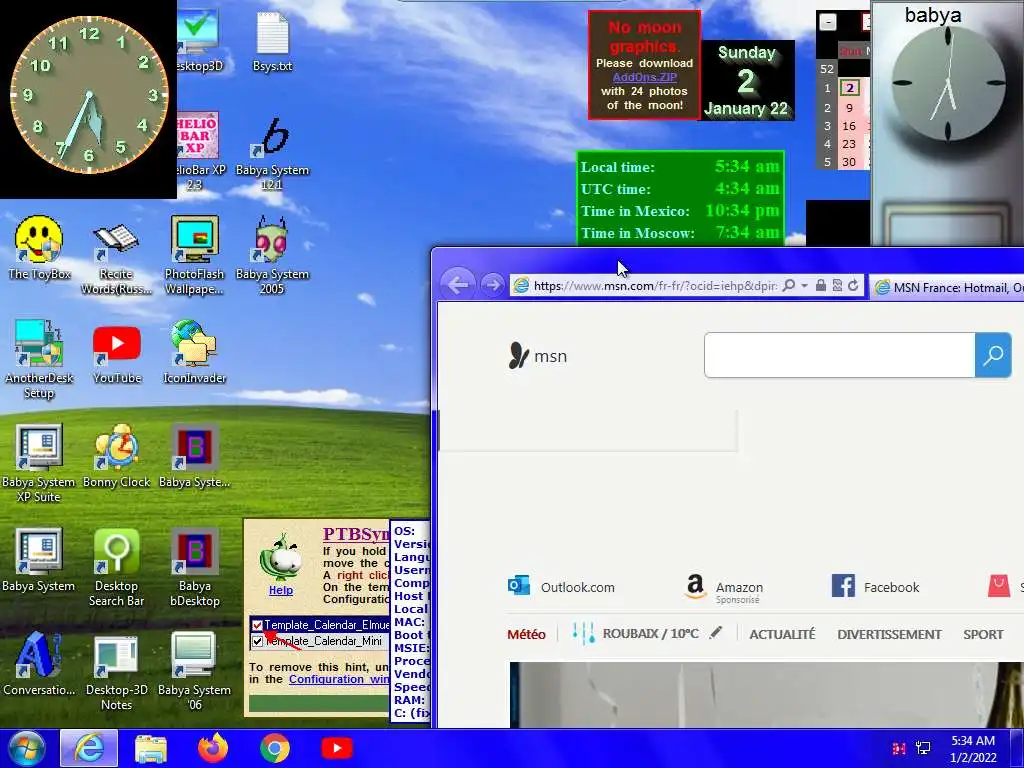Open SPORT section on MSN
Image resolution: width=1024 pixels, height=768 pixels.
pyautogui.click(x=983, y=634)
